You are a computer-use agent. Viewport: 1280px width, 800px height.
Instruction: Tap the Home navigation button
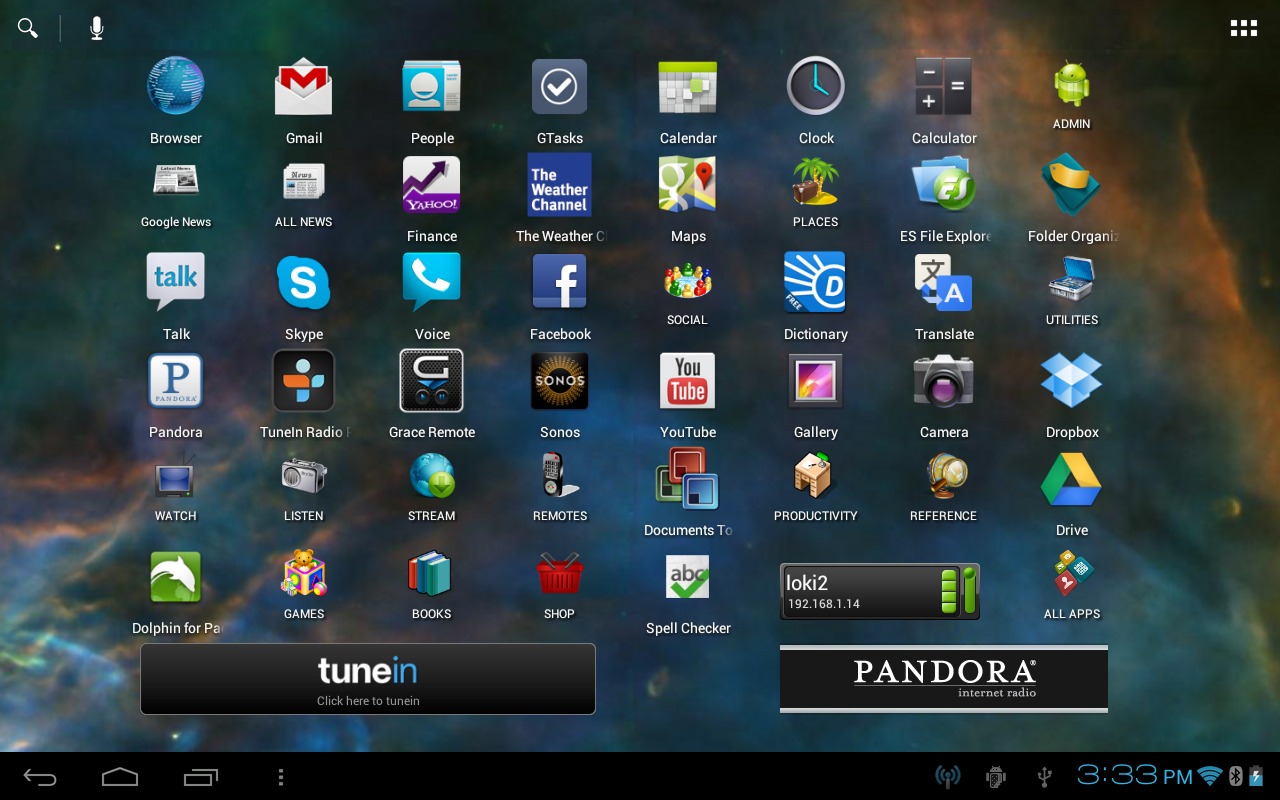click(120, 777)
